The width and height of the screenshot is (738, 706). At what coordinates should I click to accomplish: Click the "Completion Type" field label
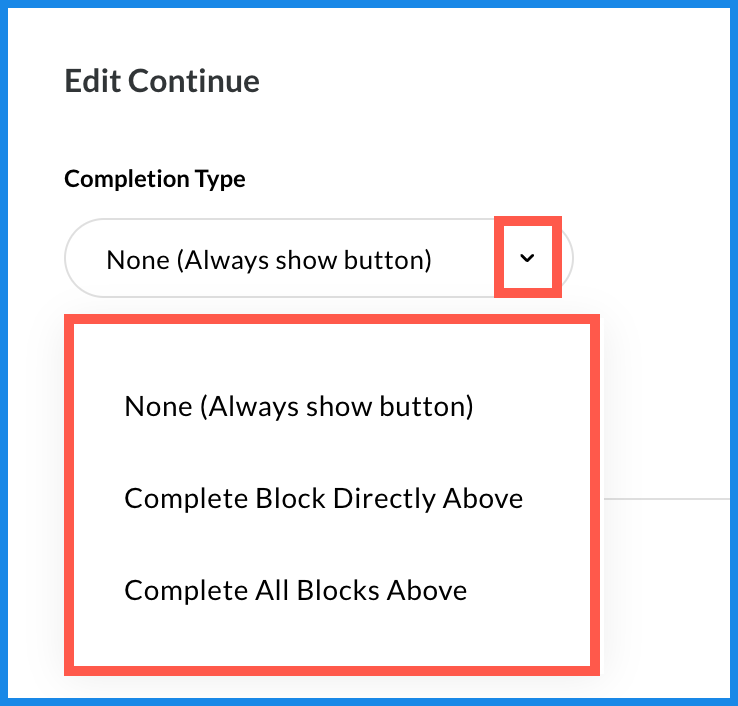155,179
